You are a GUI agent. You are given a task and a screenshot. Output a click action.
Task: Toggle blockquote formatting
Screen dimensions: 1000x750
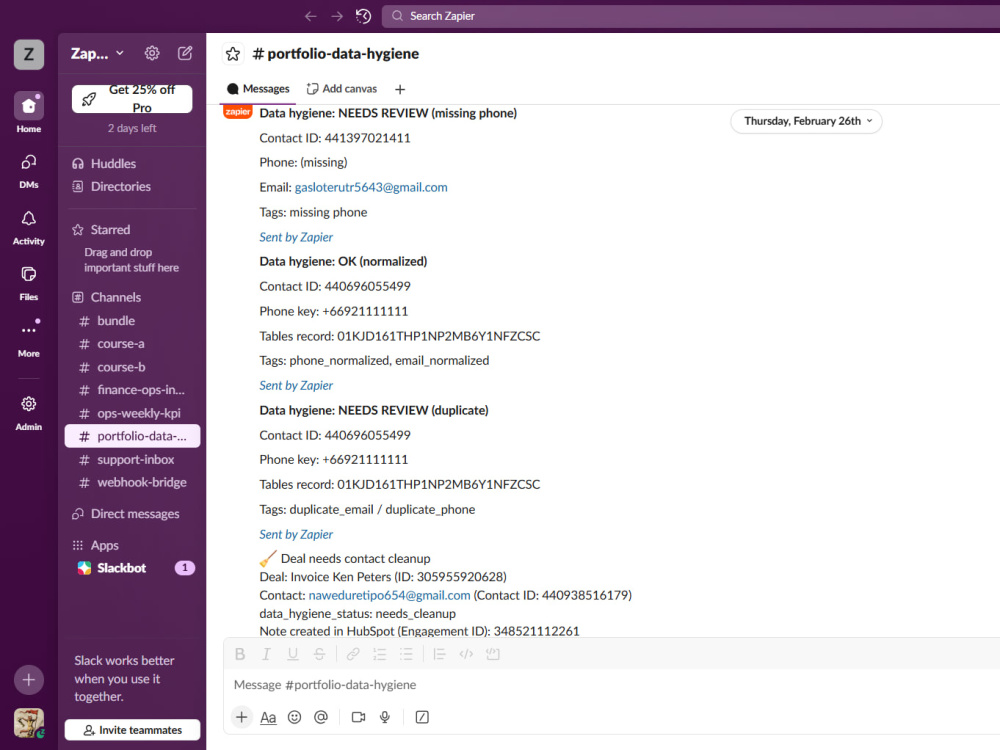coord(439,654)
